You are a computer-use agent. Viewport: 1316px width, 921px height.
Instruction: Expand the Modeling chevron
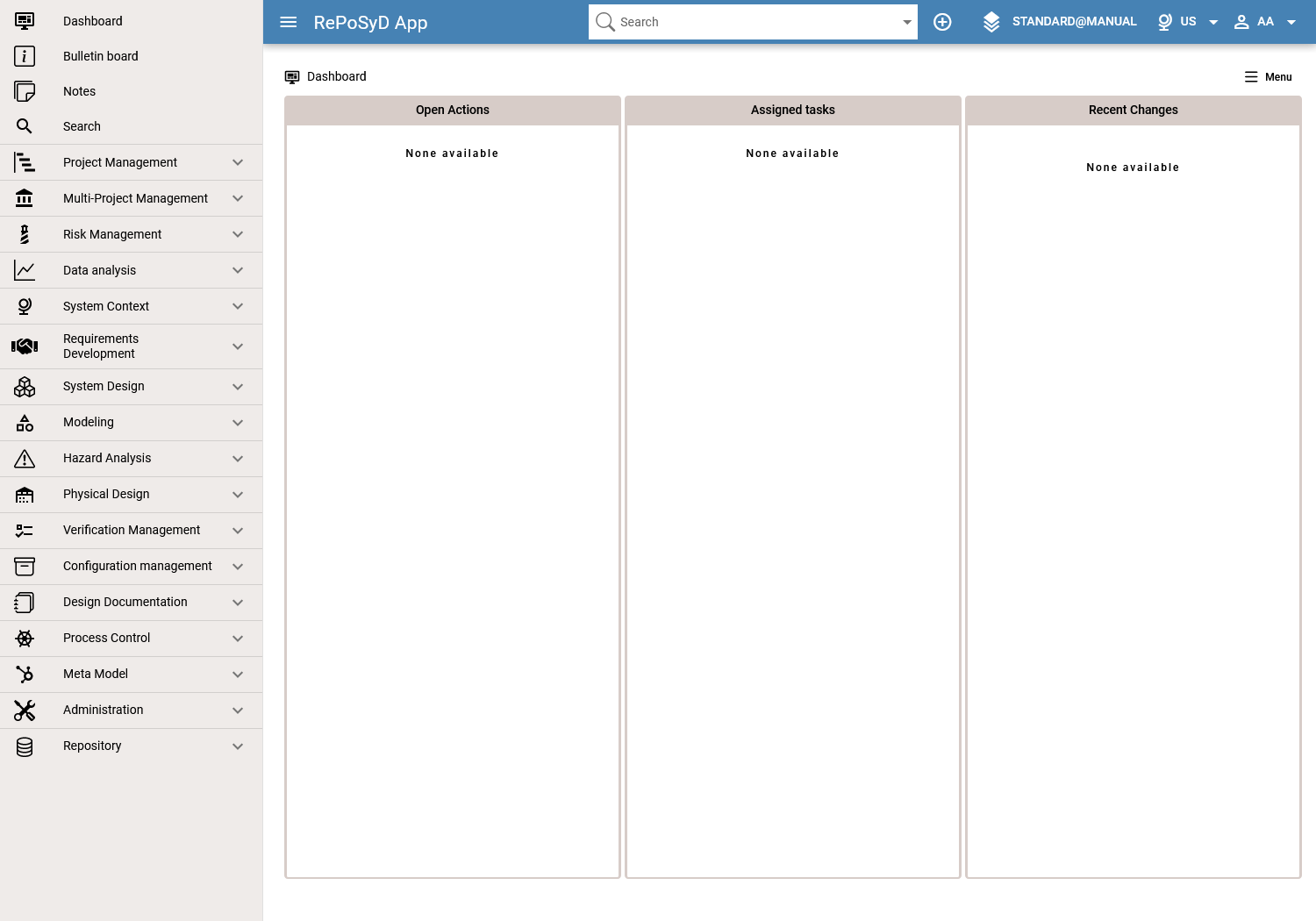(x=238, y=422)
